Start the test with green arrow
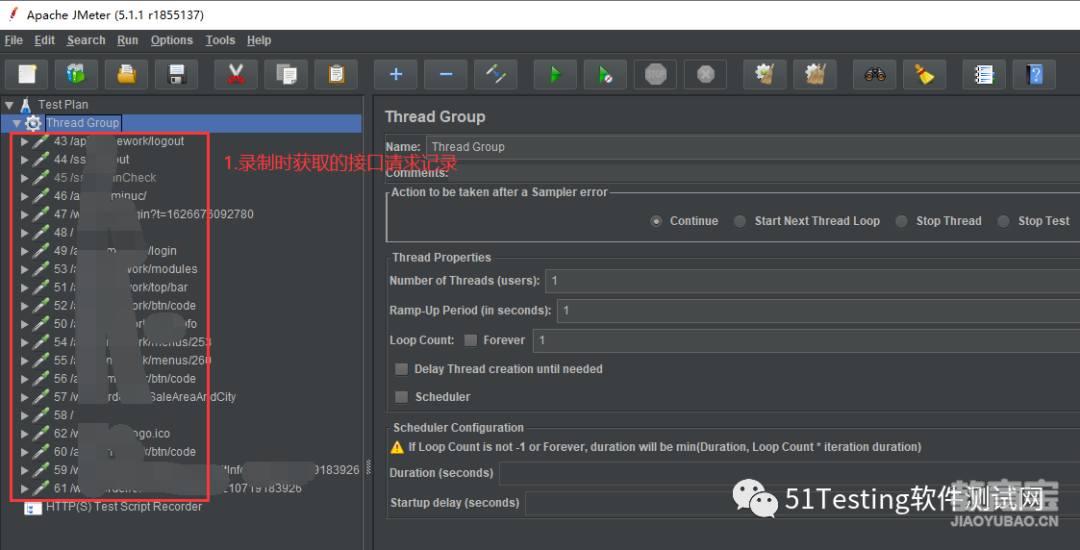Viewport: 1080px width, 550px height. [555, 74]
